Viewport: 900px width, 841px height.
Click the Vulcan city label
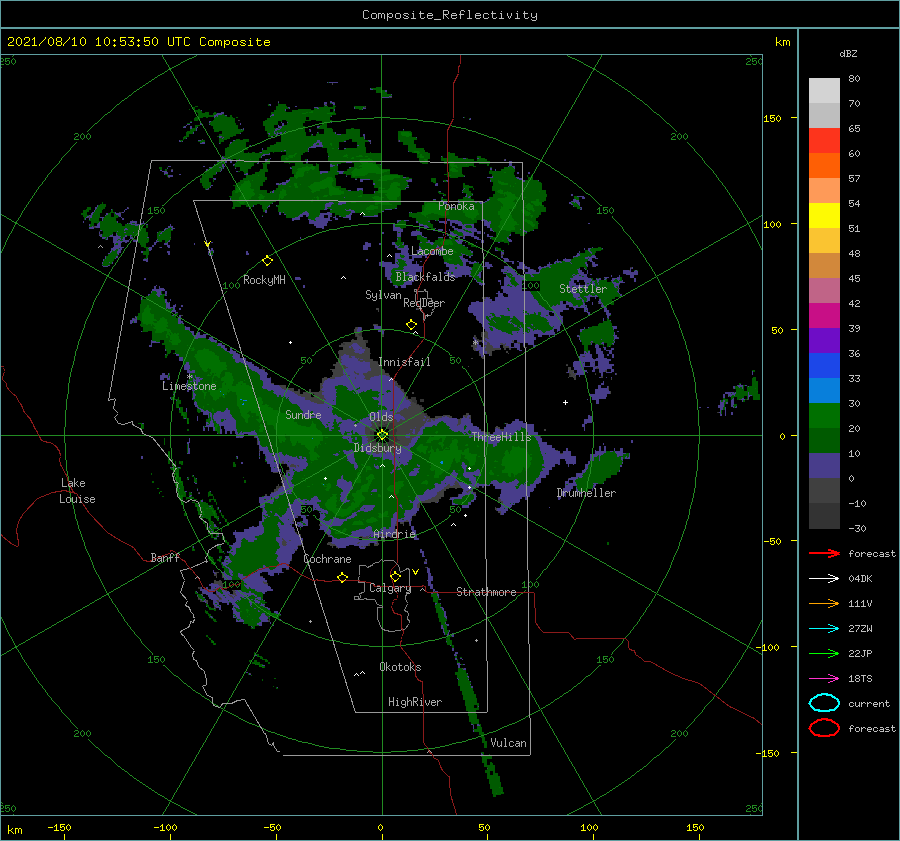(x=508, y=743)
